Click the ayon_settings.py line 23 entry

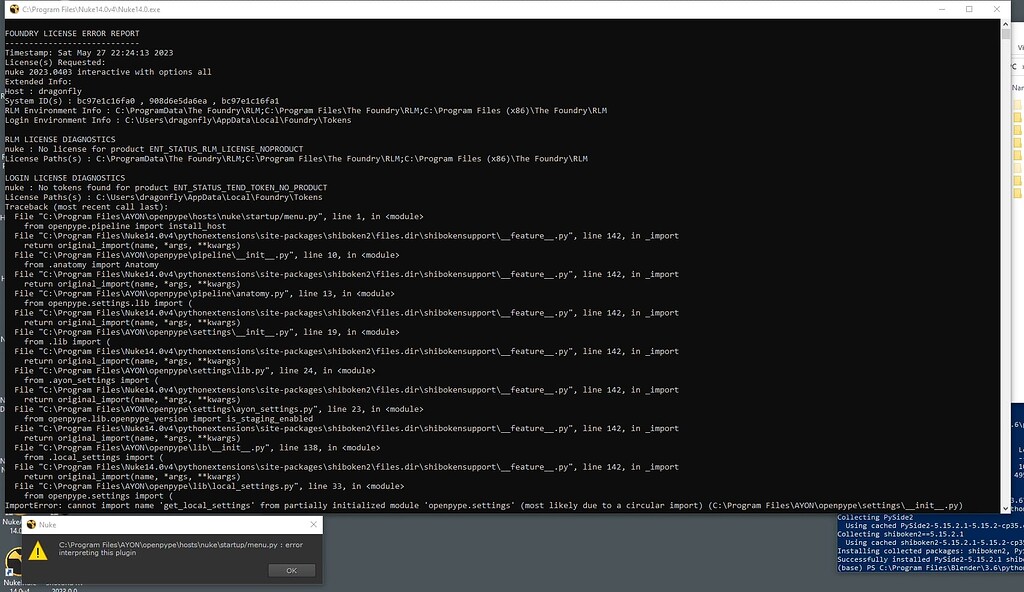click(219, 409)
